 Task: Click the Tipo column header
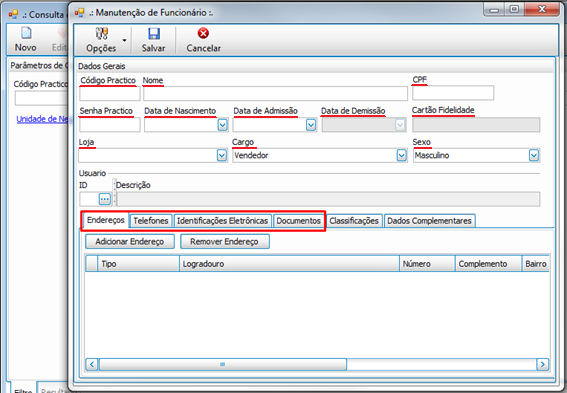(x=138, y=264)
